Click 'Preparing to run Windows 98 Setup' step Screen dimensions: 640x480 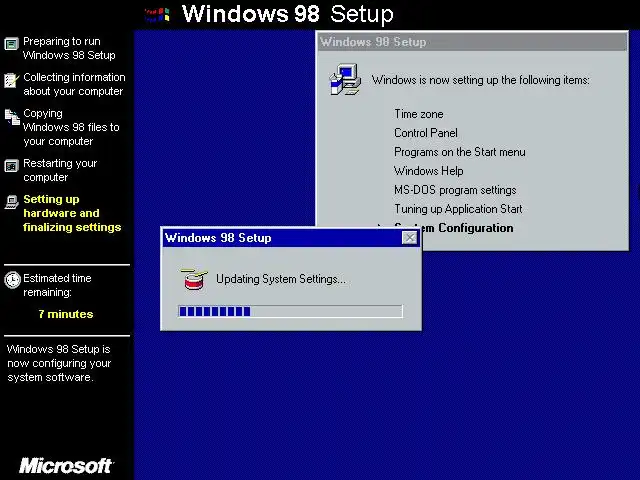pyautogui.click(x=69, y=48)
